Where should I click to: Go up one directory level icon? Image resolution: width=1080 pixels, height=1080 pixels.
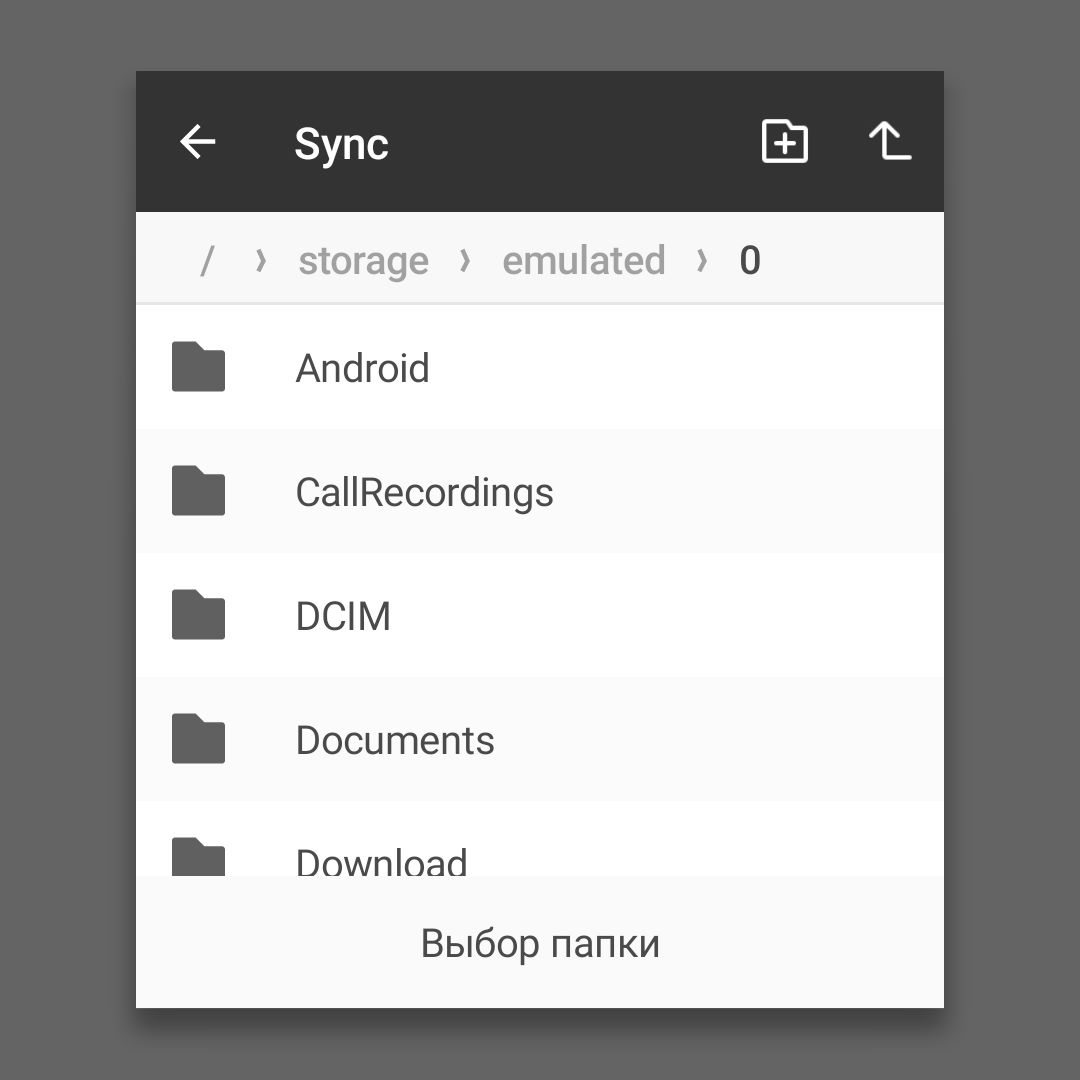pyautogui.click(x=890, y=141)
